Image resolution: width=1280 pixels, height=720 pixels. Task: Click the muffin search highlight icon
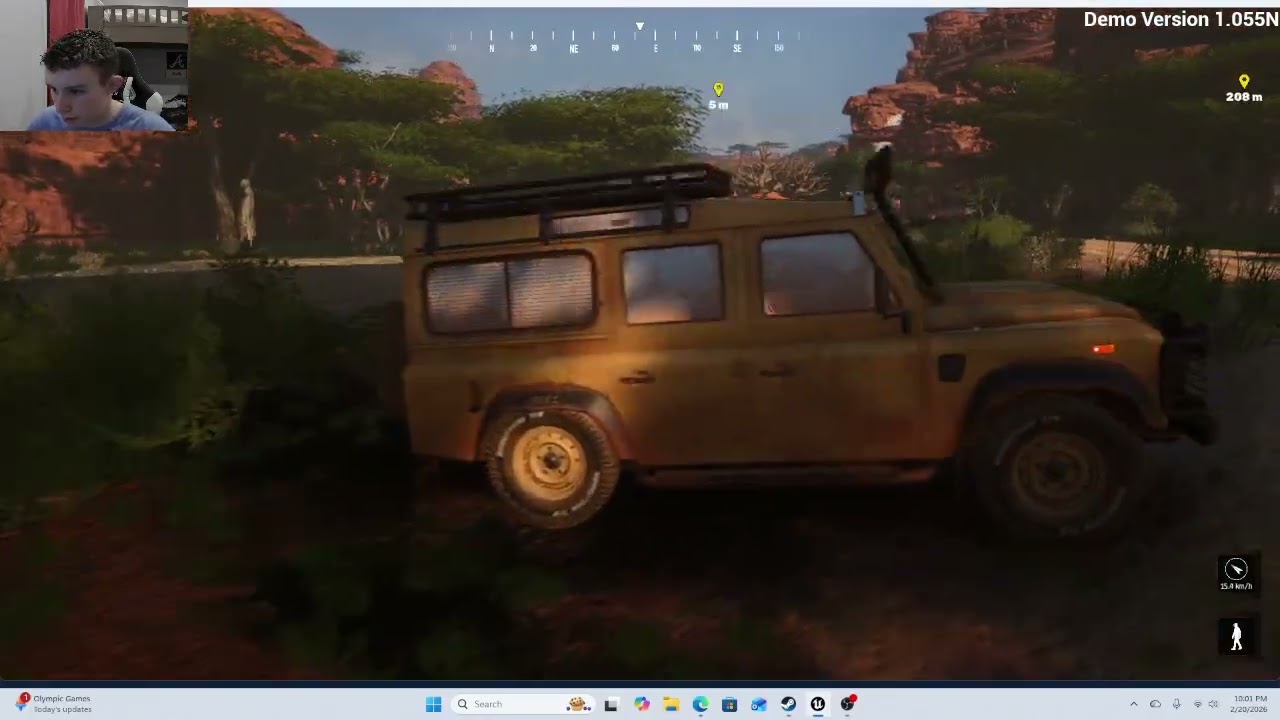pos(577,704)
